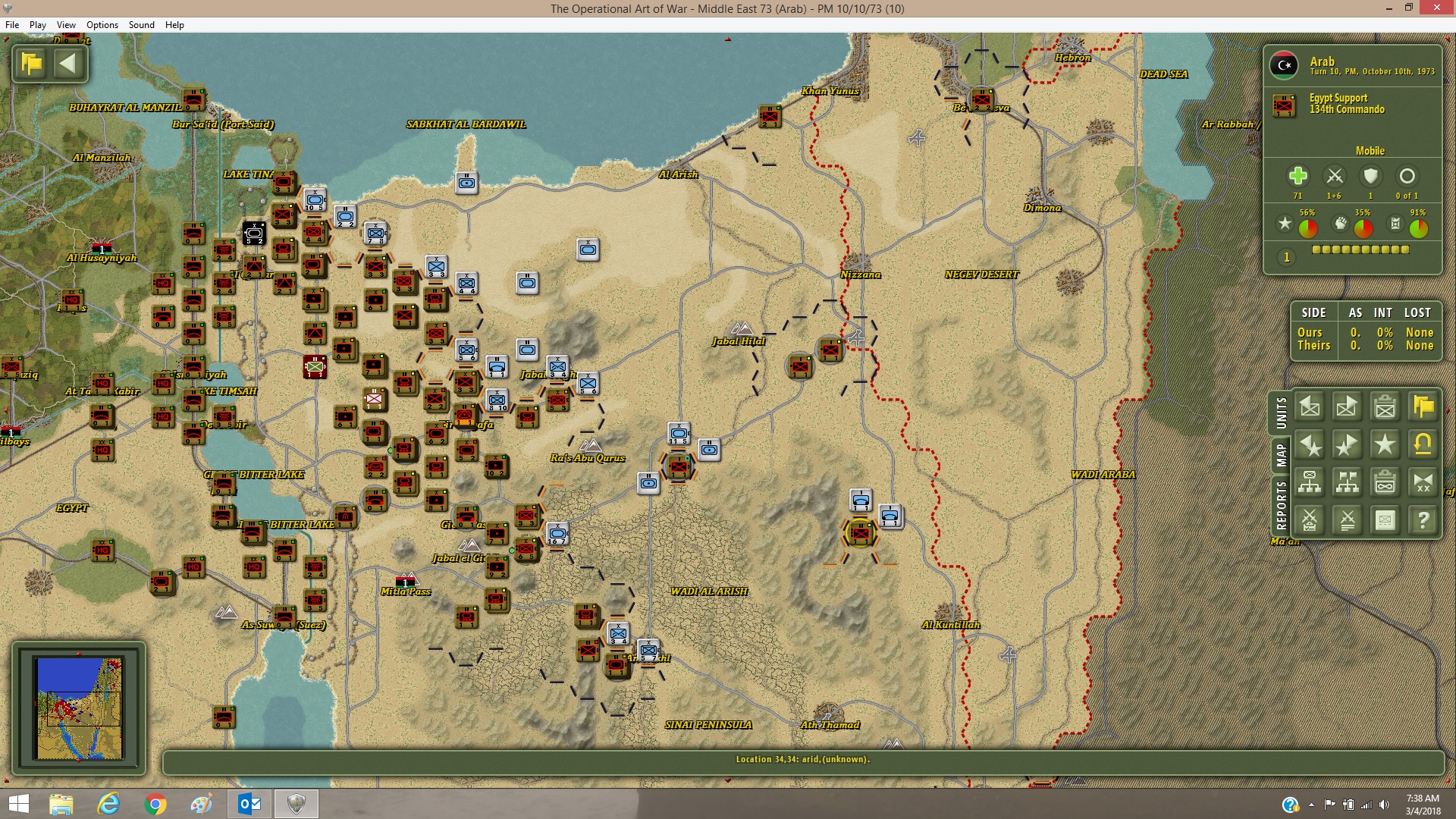Screen dimensions: 1456x819
Task: Click the circle movement icon showing 0 of 1
Action: pos(1407,176)
